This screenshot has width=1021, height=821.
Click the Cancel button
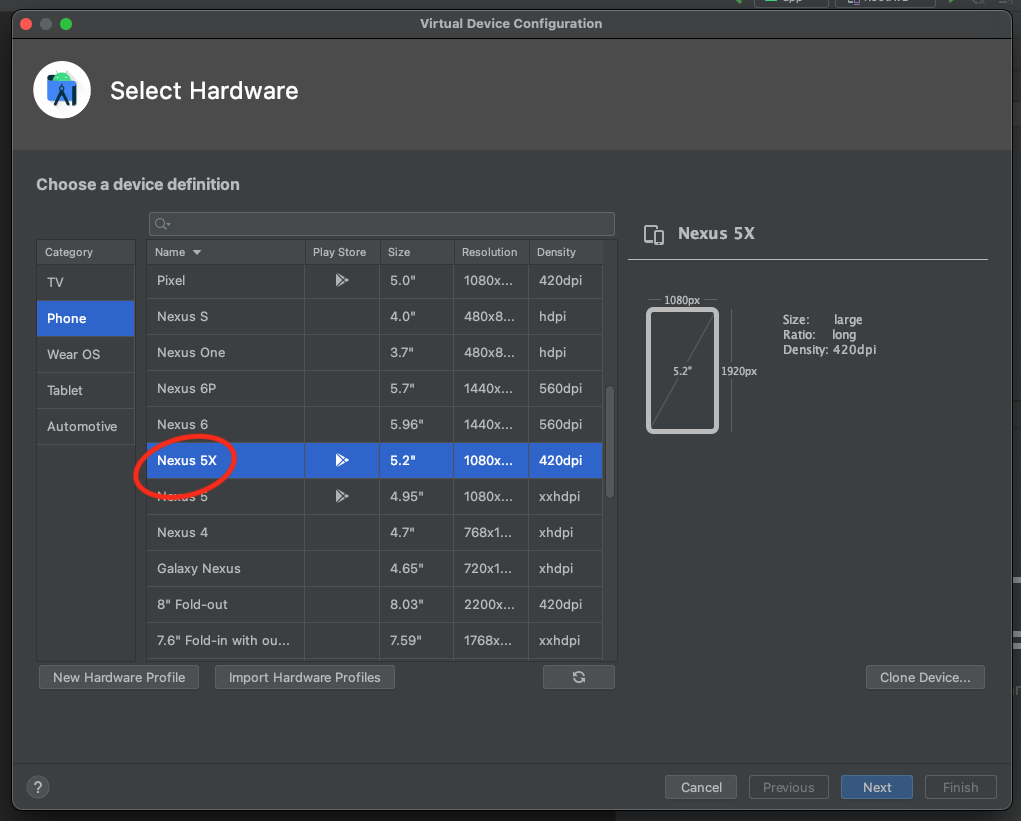[701, 787]
